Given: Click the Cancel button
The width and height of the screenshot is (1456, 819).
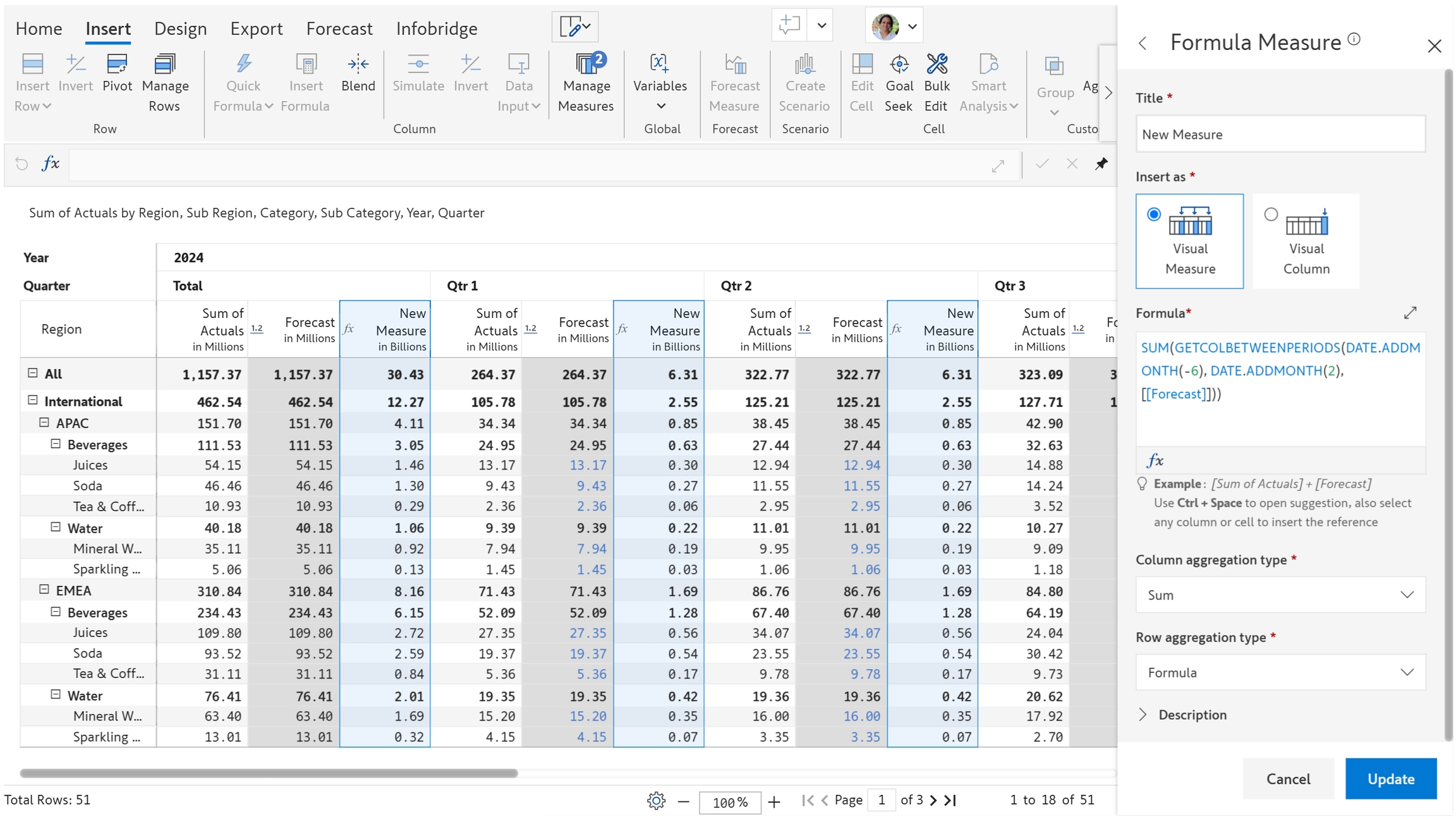Looking at the screenshot, I should (x=1288, y=779).
